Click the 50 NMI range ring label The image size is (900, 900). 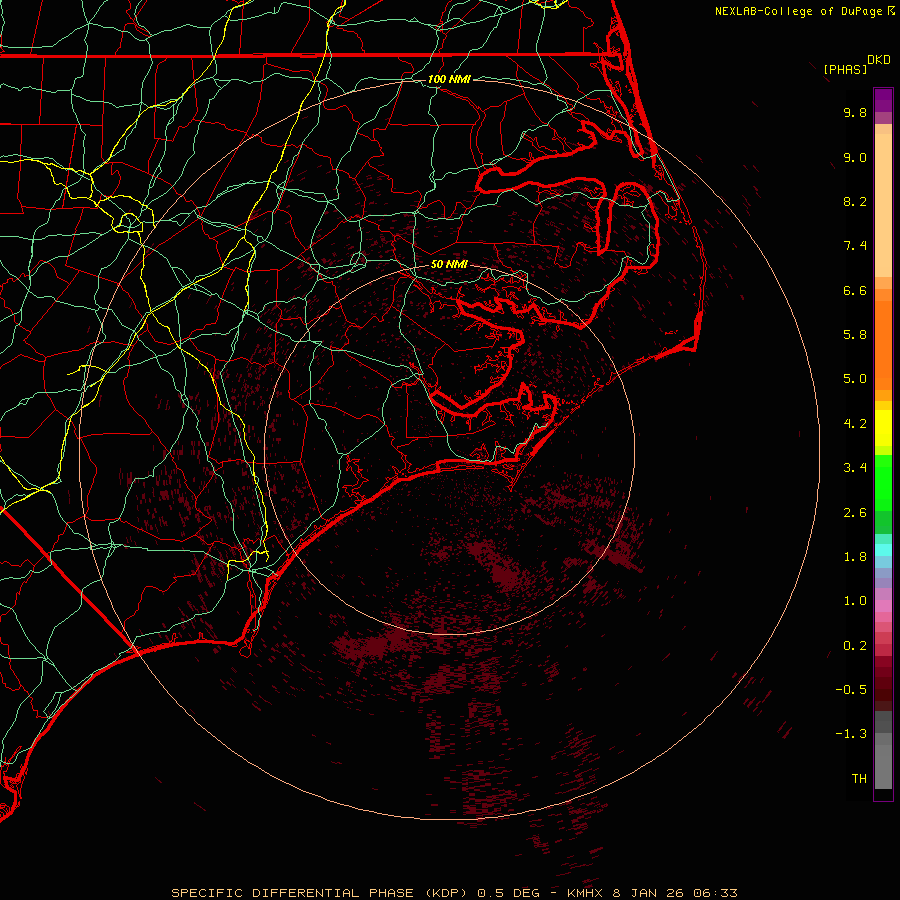coord(449,265)
